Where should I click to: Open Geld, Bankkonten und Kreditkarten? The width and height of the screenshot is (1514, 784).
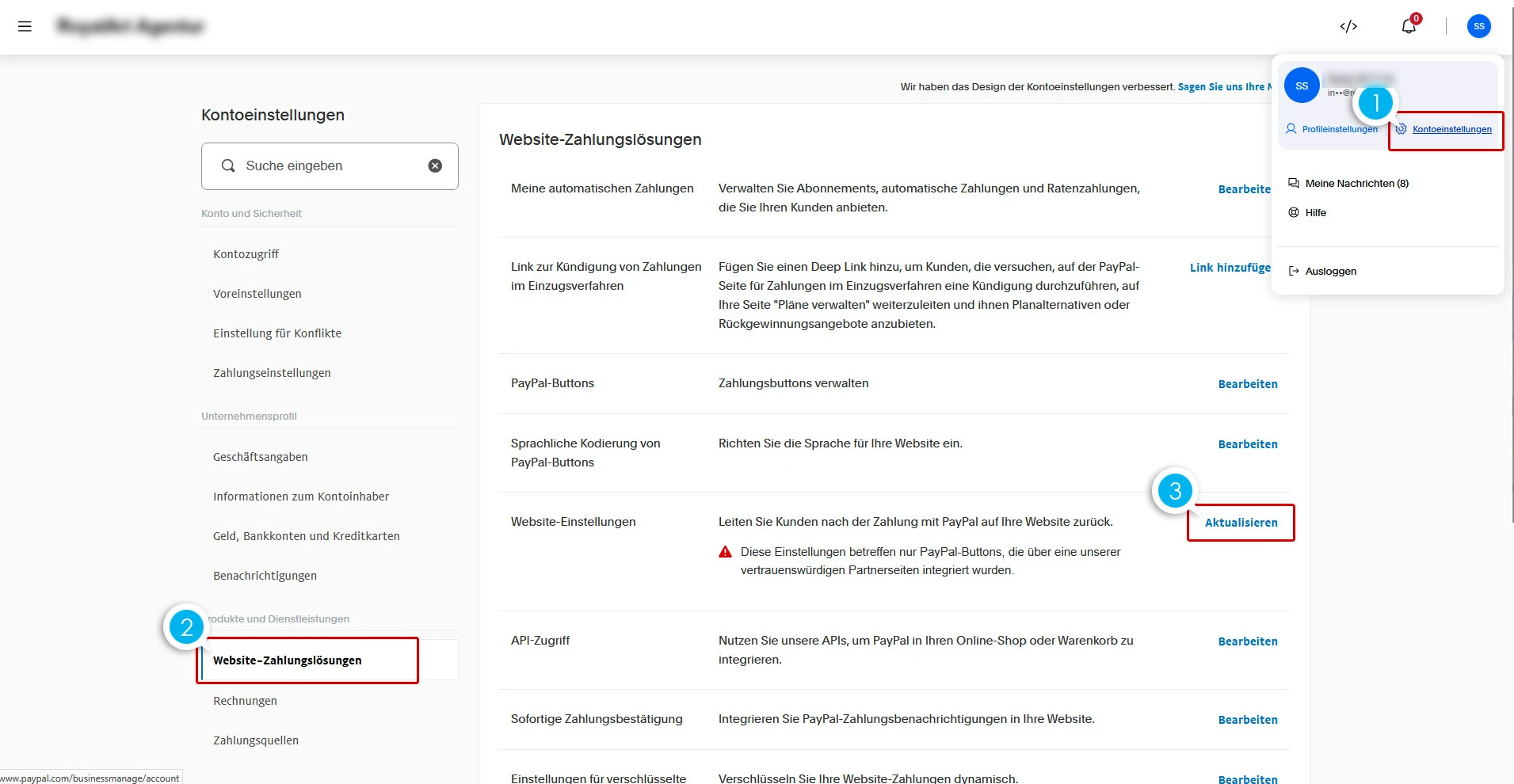coord(306,536)
